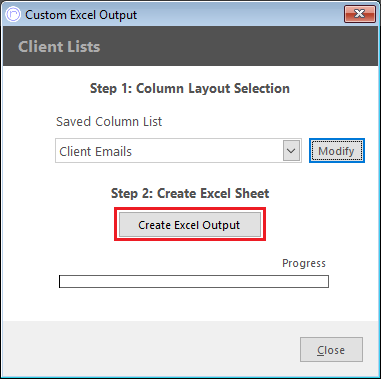
Task: Click empty title bar space beside the title
Action: tap(240, 15)
